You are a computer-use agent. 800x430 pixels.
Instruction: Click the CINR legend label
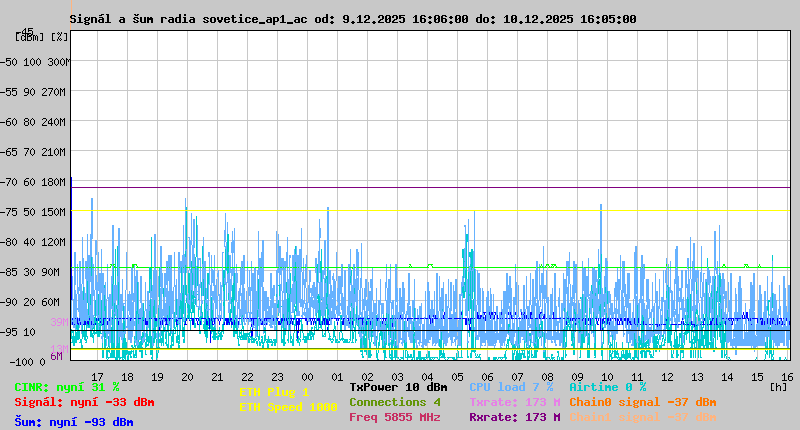66,387
